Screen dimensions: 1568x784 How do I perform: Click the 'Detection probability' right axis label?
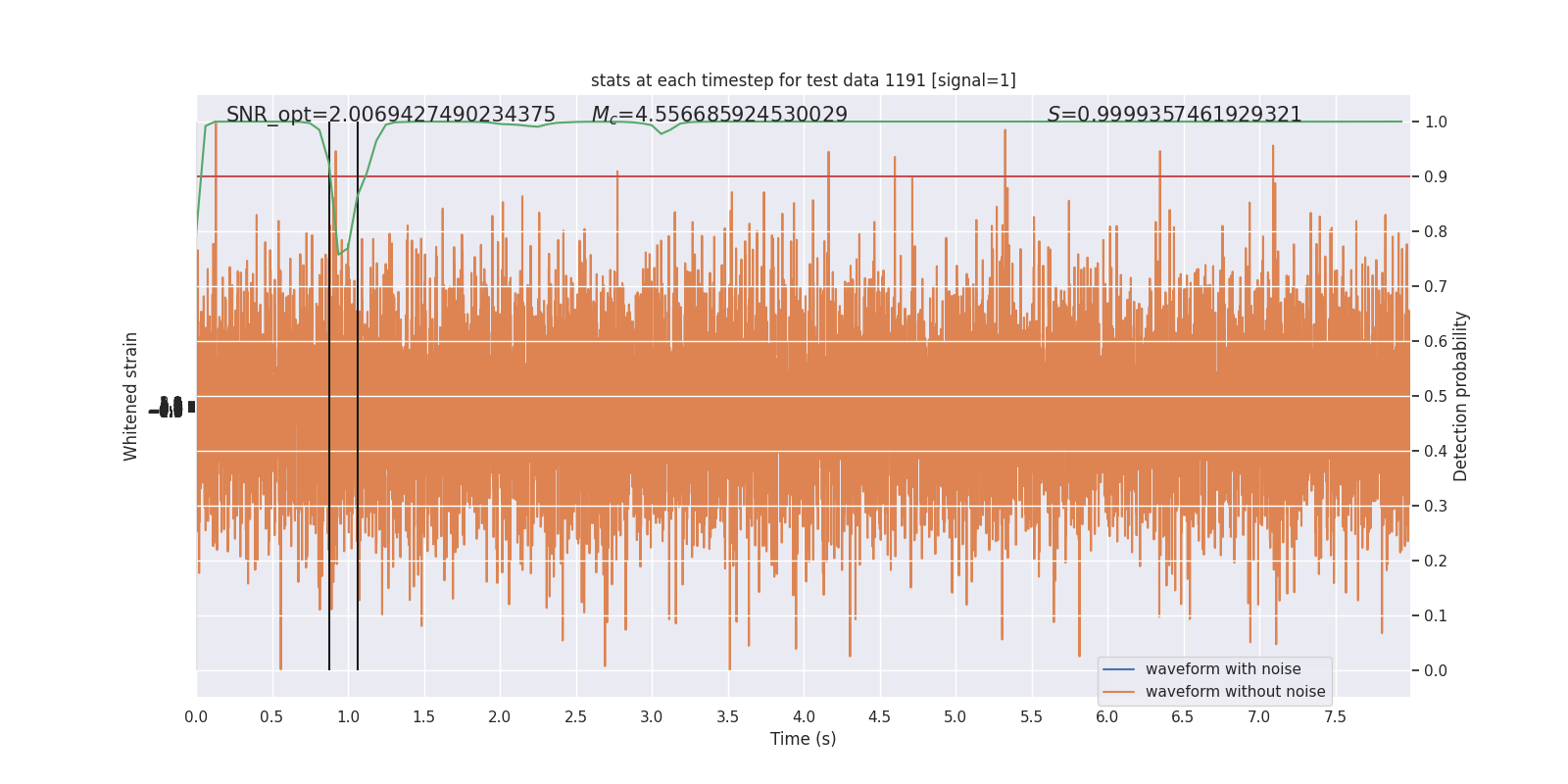pyautogui.click(x=1461, y=396)
